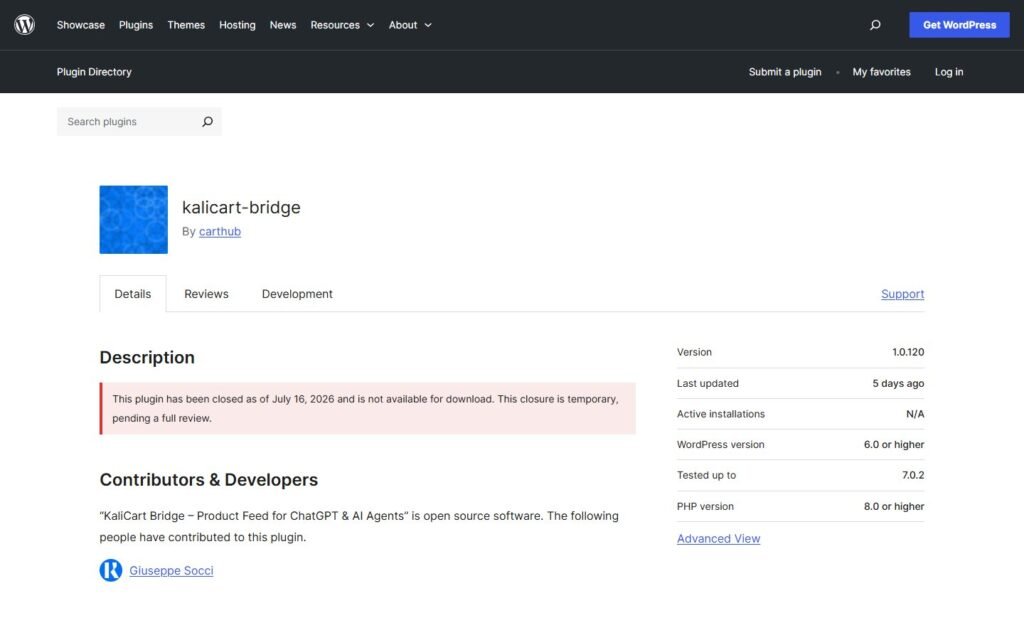Click the kalicart-bridge plugin icon
Image resolution: width=1024 pixels, height=640 pixels.
[133, 219]
